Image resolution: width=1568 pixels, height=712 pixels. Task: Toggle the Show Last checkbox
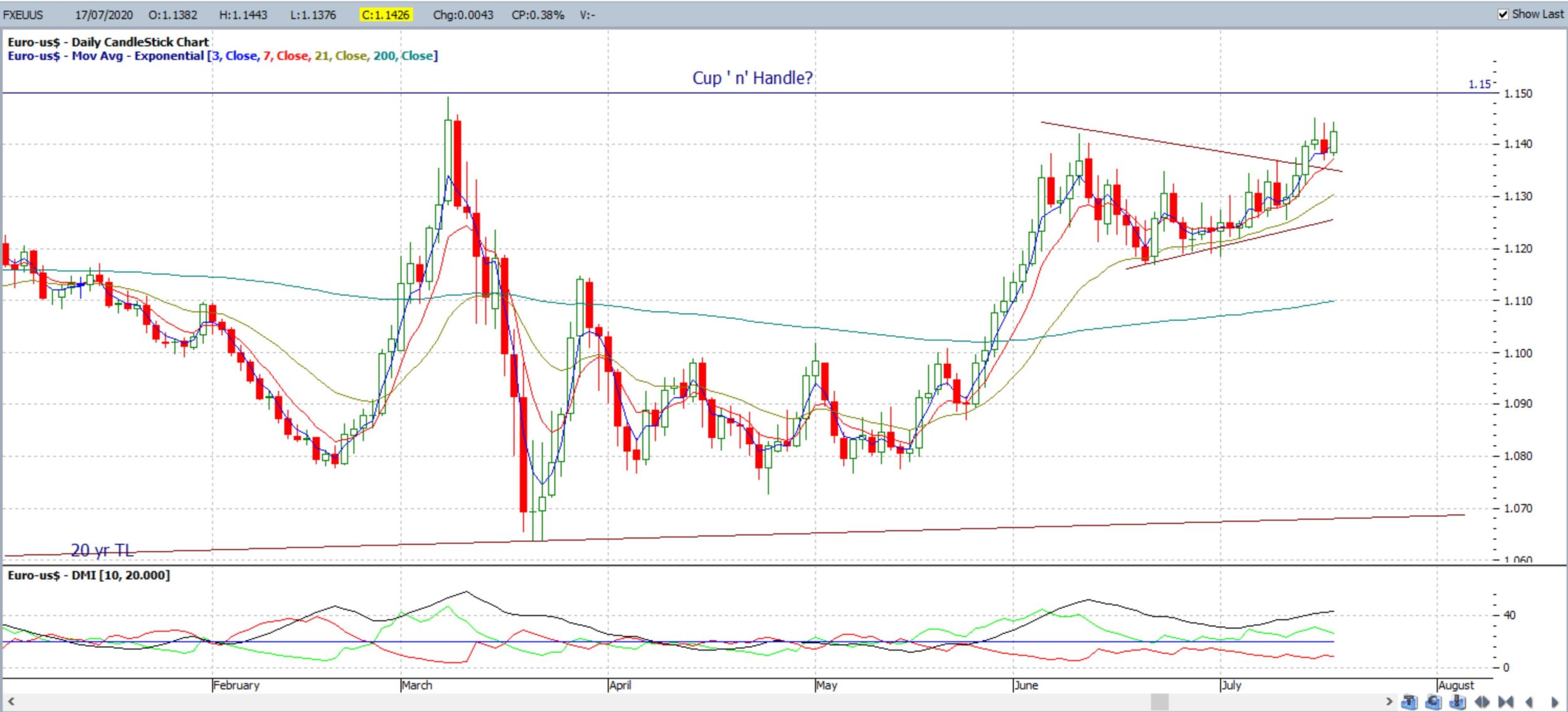point(1503,14)
